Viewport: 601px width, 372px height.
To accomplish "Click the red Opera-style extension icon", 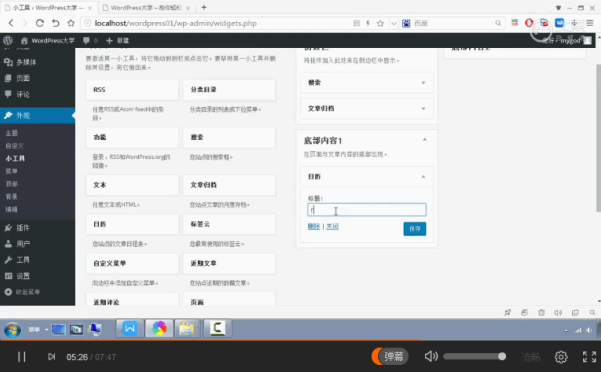I will click(529, 23).
